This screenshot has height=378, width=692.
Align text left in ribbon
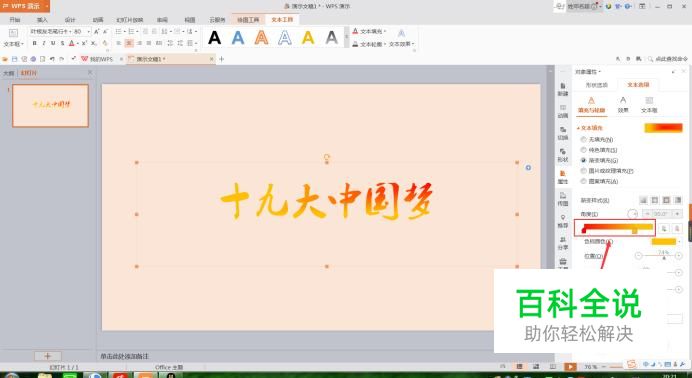118,43
